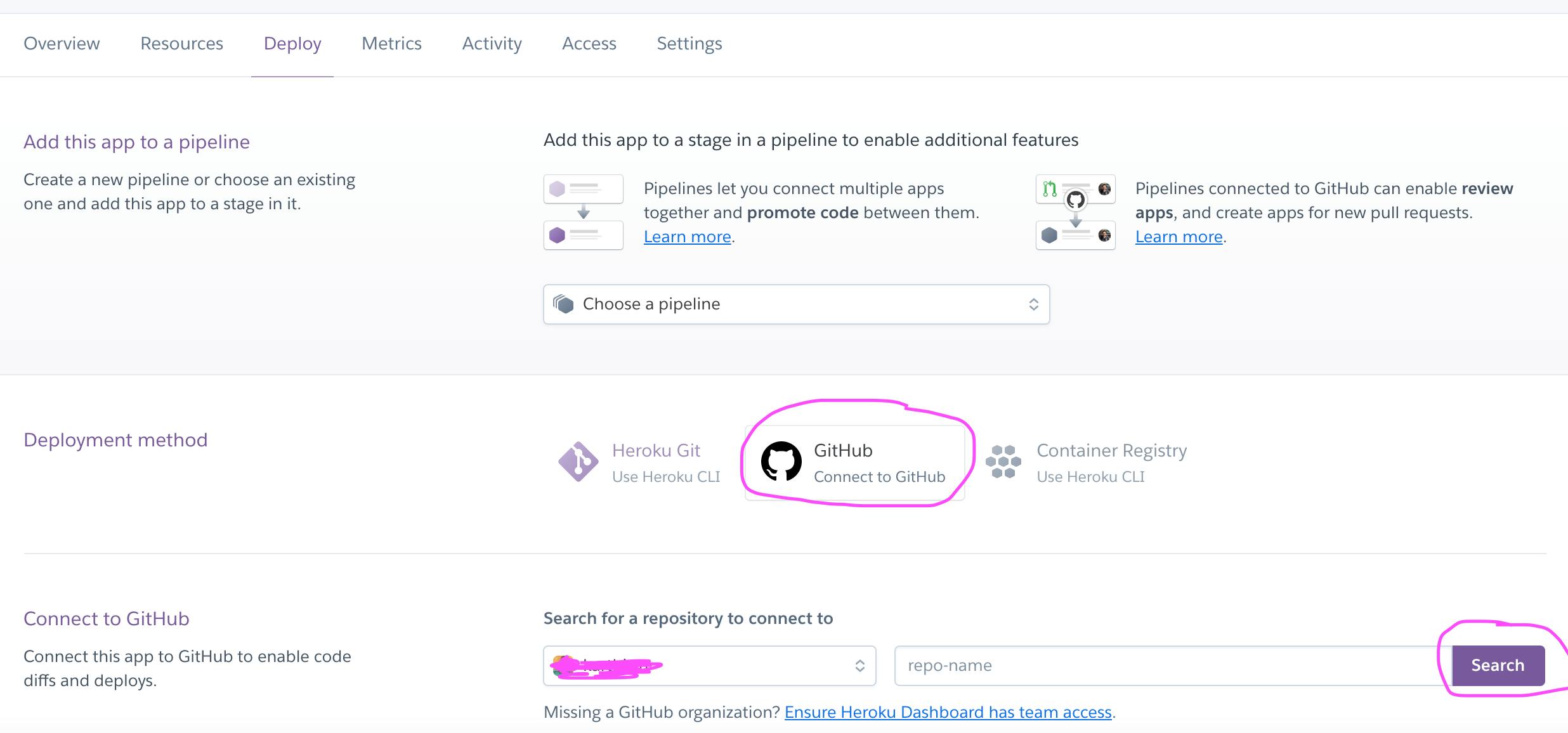Click the GitHub octocat icon
This screenshot has height=733, width=1568.
click(781, 462)
